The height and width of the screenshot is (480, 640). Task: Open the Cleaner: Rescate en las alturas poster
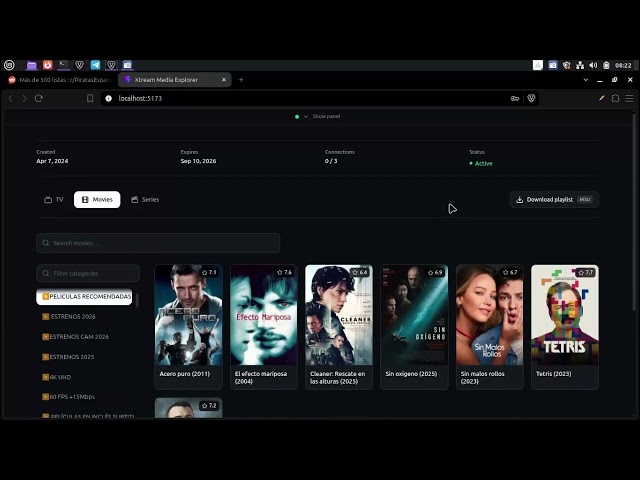[x=339, y=315]
